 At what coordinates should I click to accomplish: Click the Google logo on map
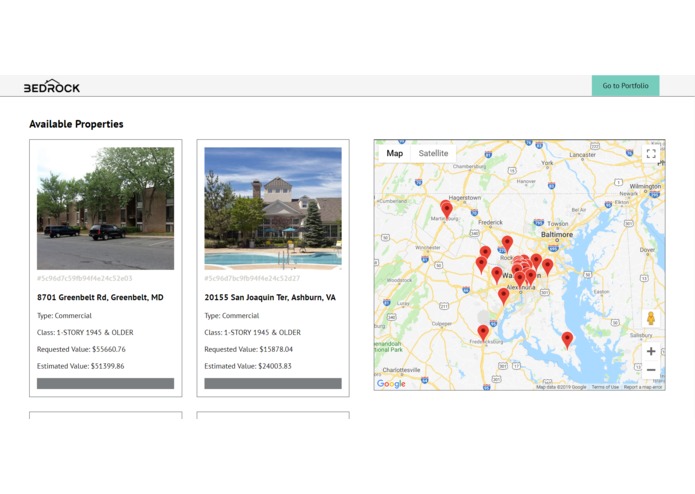tap(391, 384)
